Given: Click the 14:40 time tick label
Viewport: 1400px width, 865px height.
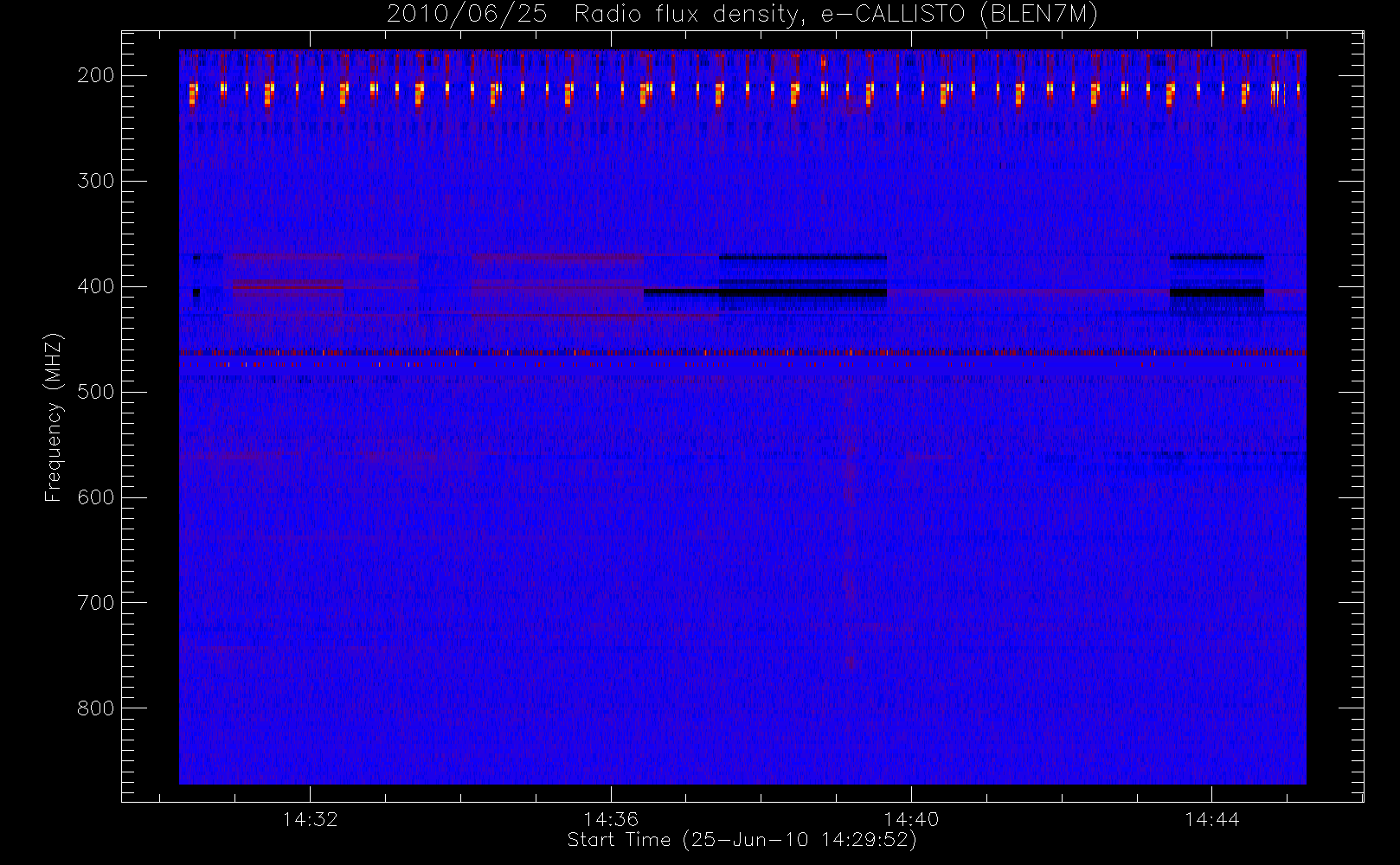Looking at the screenshot, I should coord(911,819).
